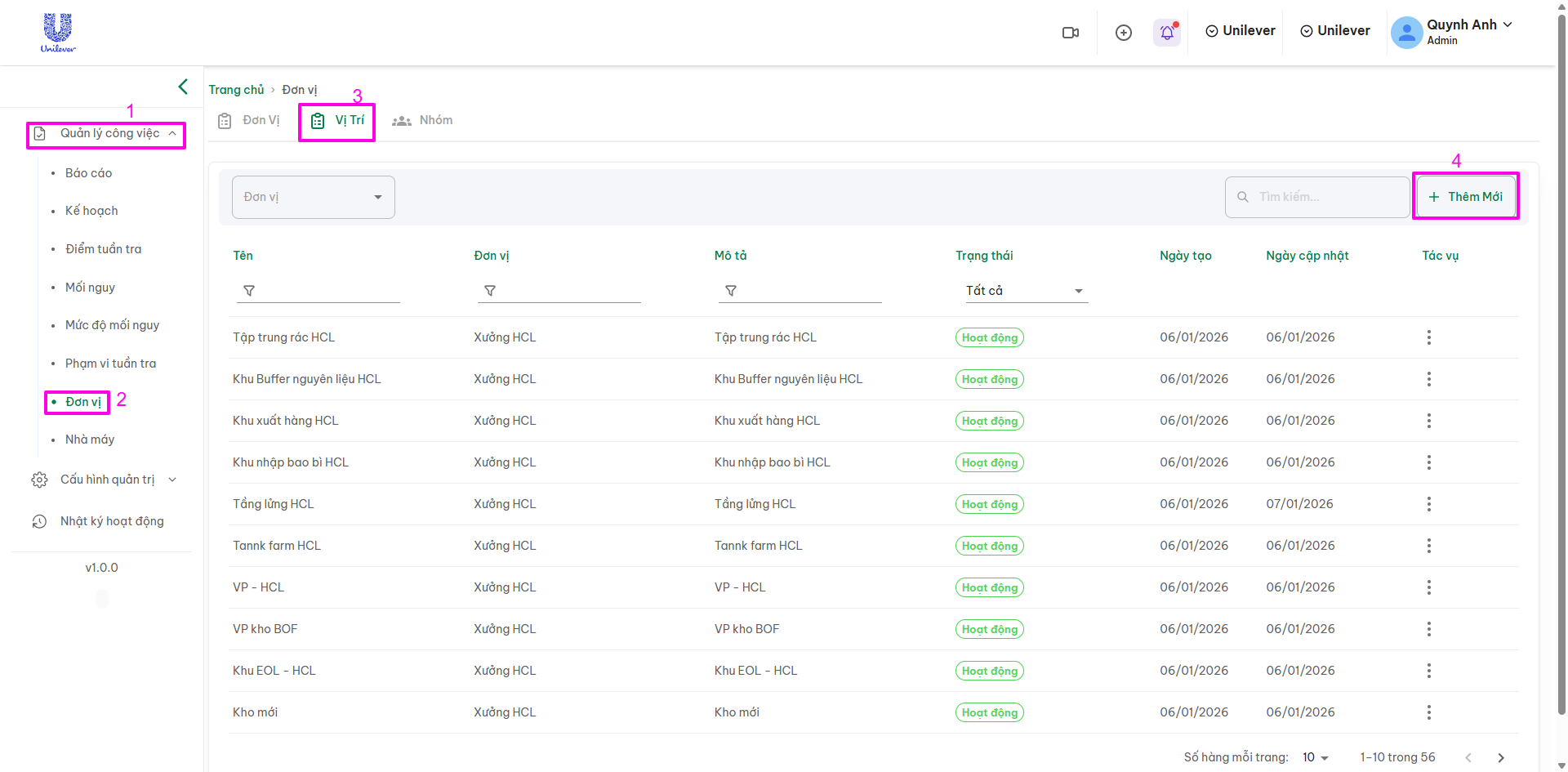Open the Đơn vị filter dropdown
This screenshot has height=772, width=1568.
click(x=314, y=197)
